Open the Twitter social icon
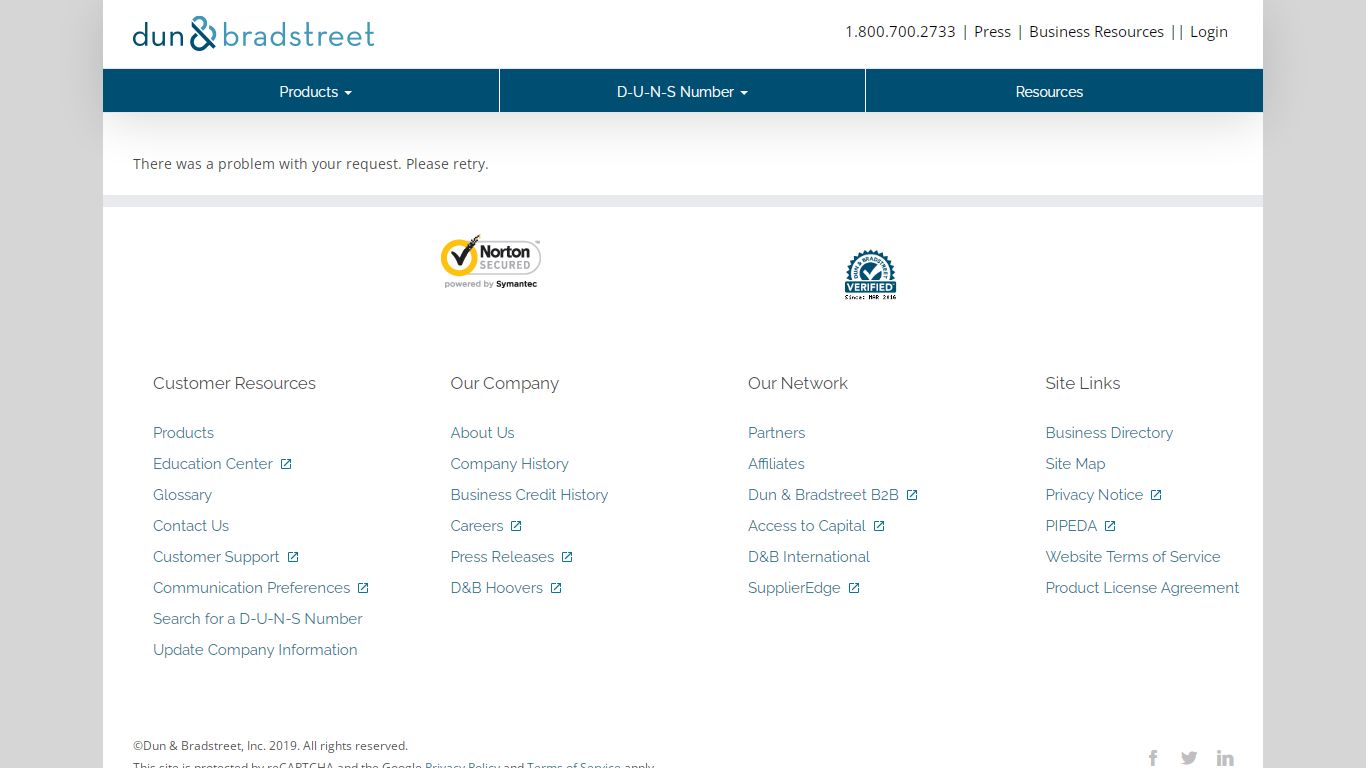 [x=1189, y=758]
